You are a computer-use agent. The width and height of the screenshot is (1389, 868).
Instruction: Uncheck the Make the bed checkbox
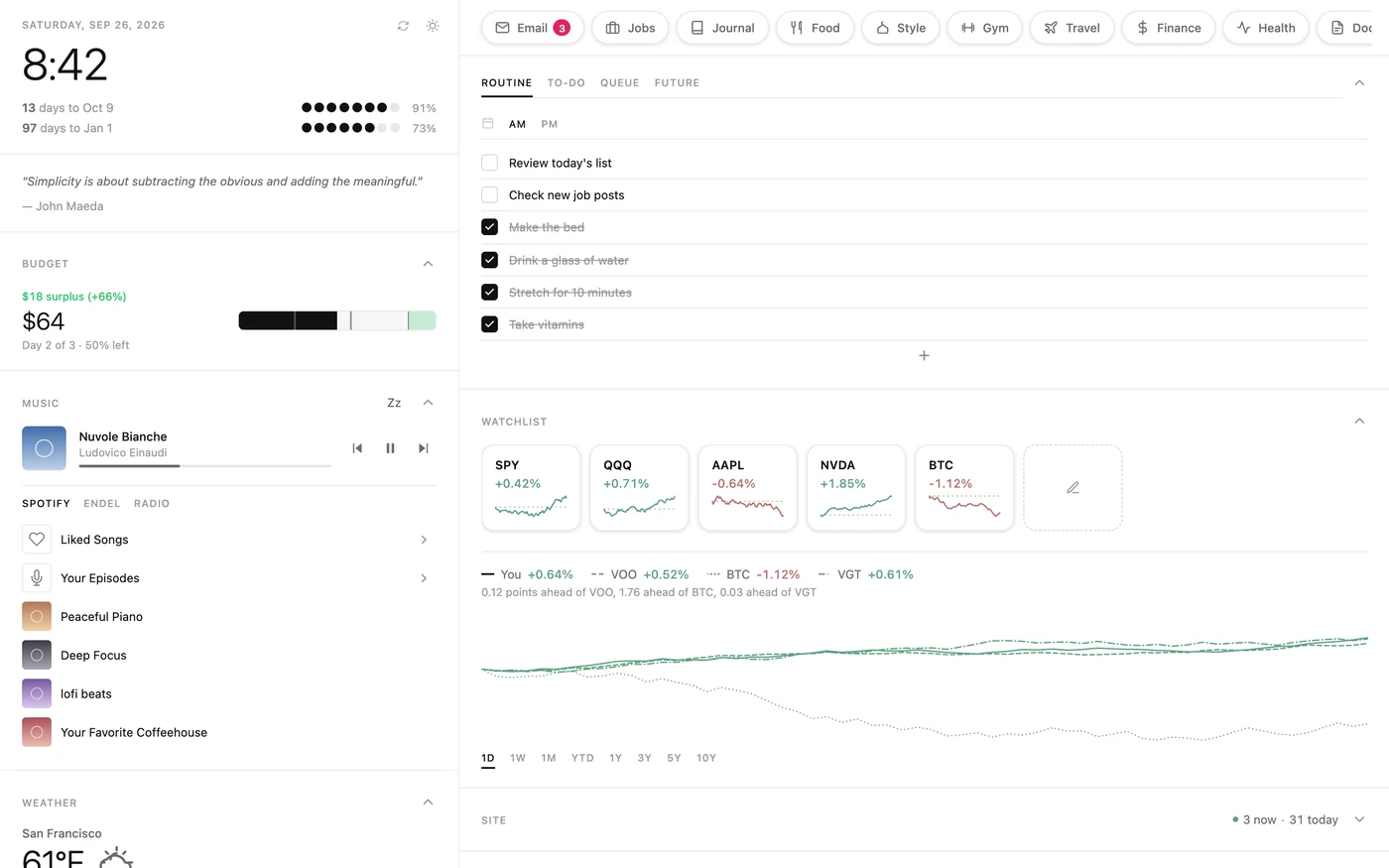pos(489,227)
